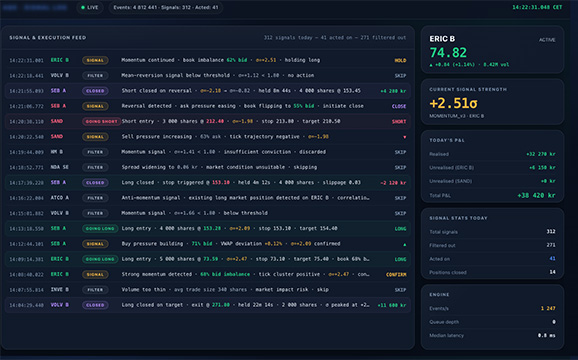Click the CLOSE label in Reversal detected row
The image size is (578, 360).
tap(399, 106)
